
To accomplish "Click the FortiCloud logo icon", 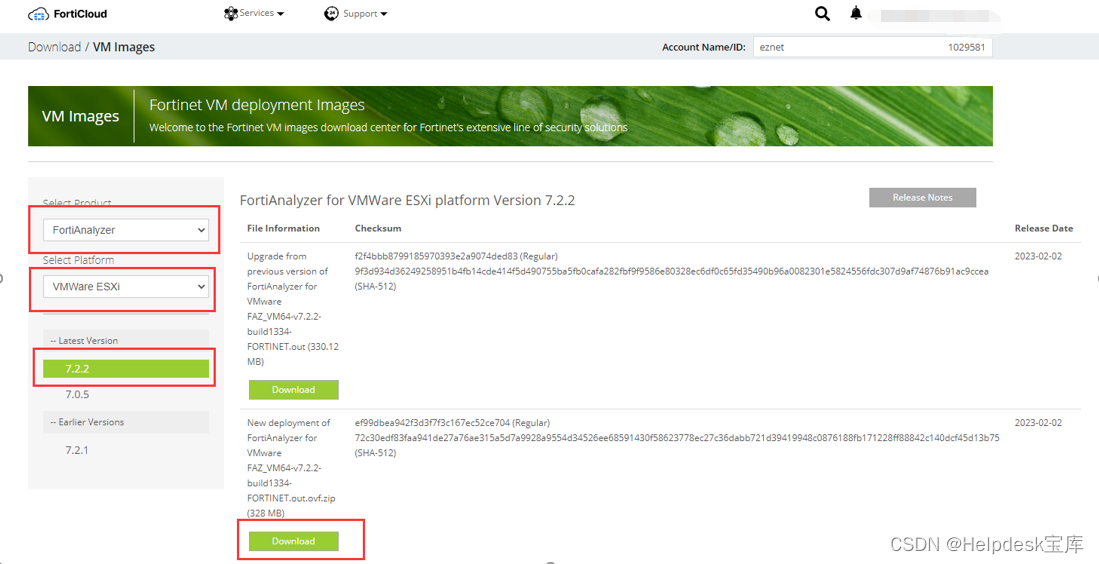I will 39,14.
